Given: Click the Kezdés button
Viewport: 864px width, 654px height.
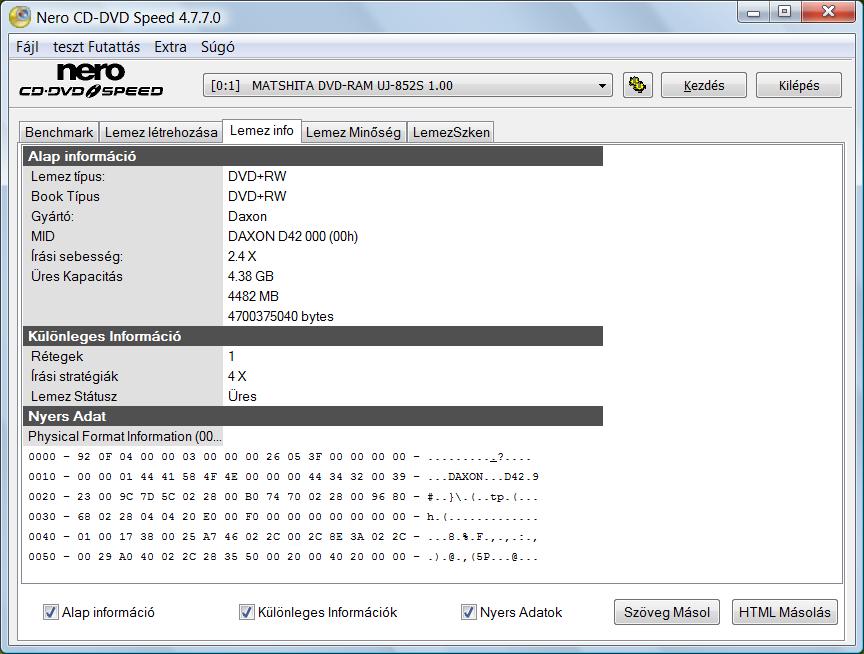Looking at the screenshot, I should (x=704, y=85).
